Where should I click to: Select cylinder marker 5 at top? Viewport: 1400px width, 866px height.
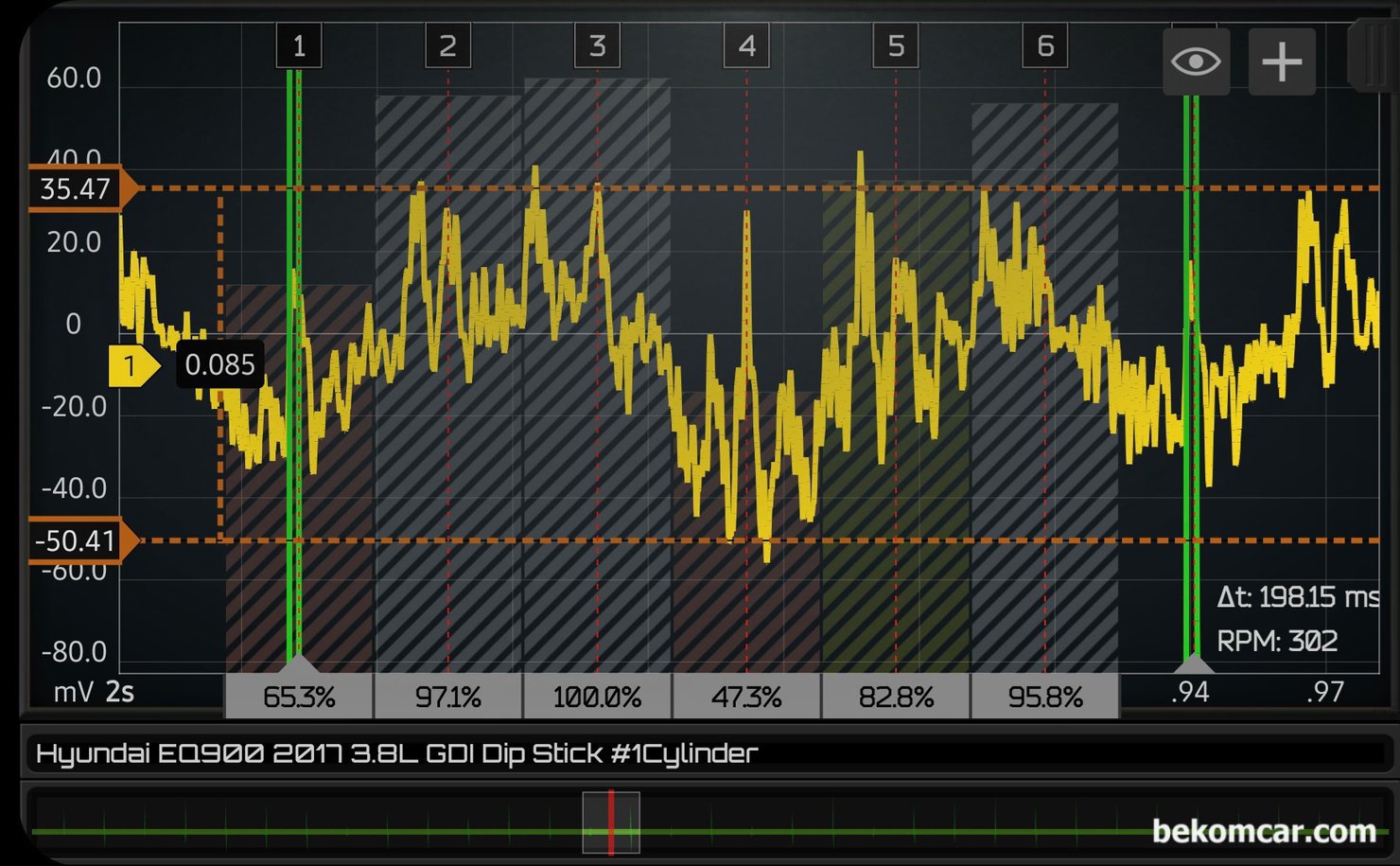point(896,46)
